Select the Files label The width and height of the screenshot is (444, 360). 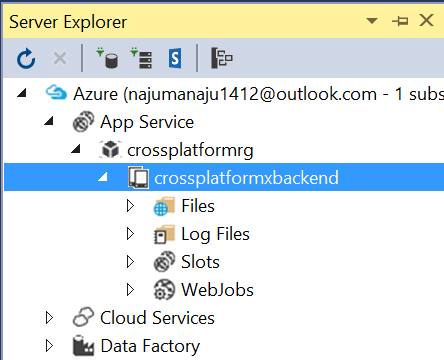198,206
